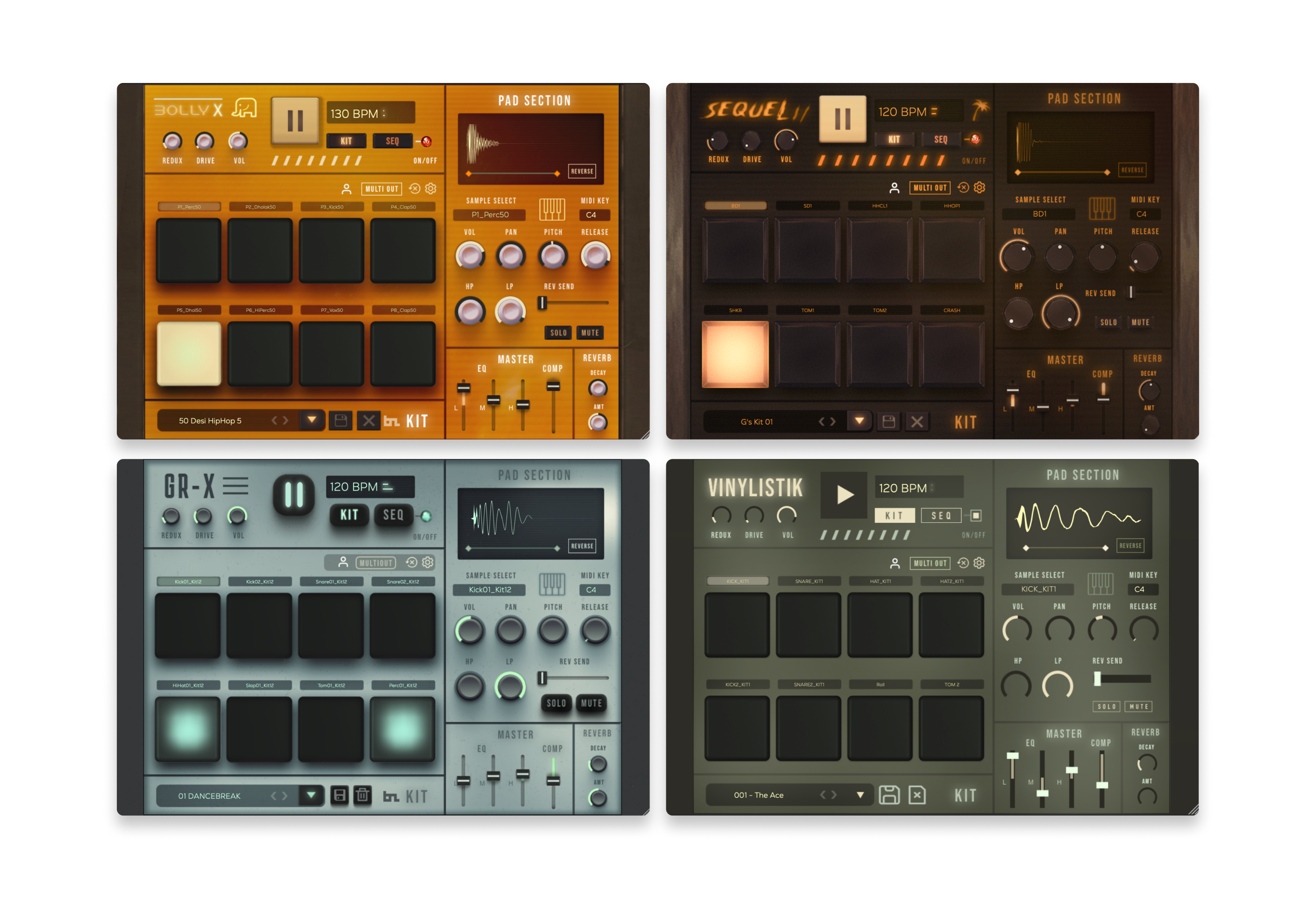Open settings gear in the Sequel panel

[979, 187]
